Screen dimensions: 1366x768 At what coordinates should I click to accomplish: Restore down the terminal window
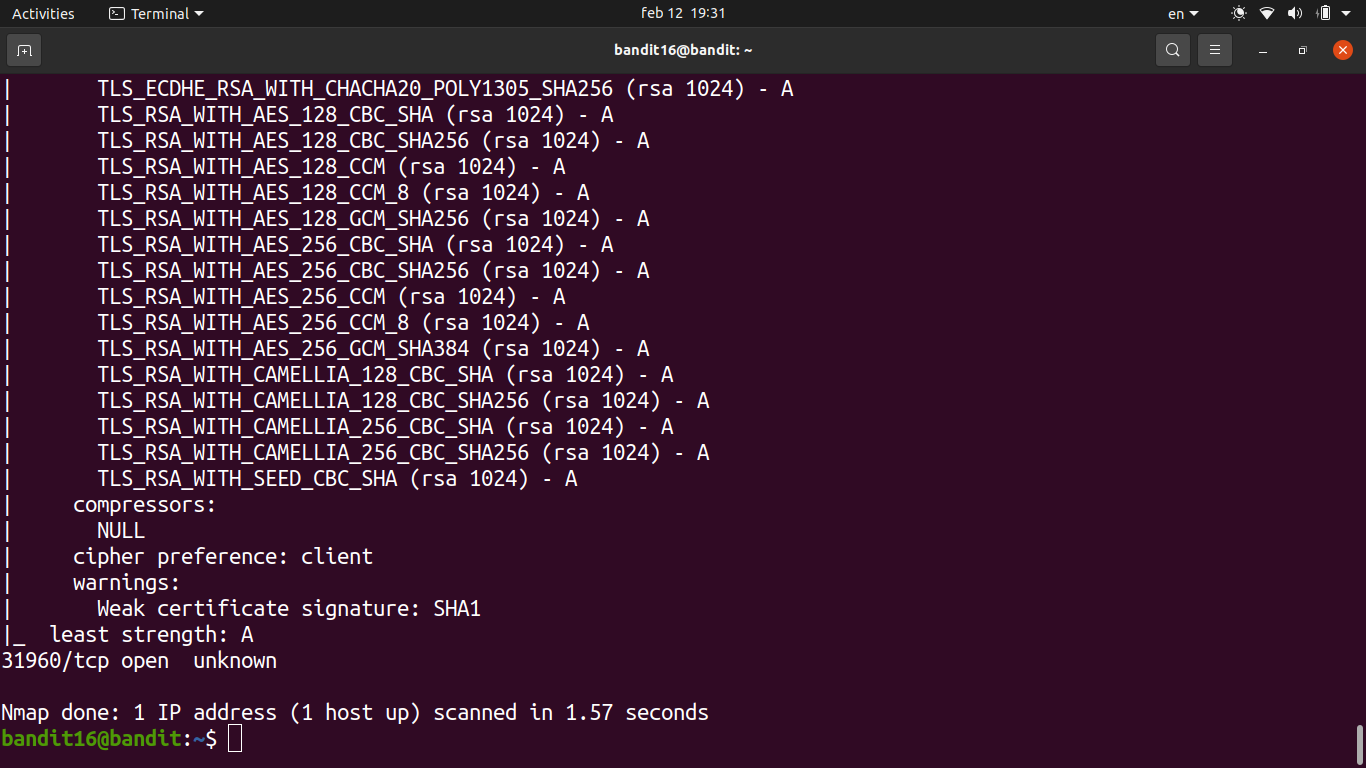pyautogui.click(x=1302, y=50)
